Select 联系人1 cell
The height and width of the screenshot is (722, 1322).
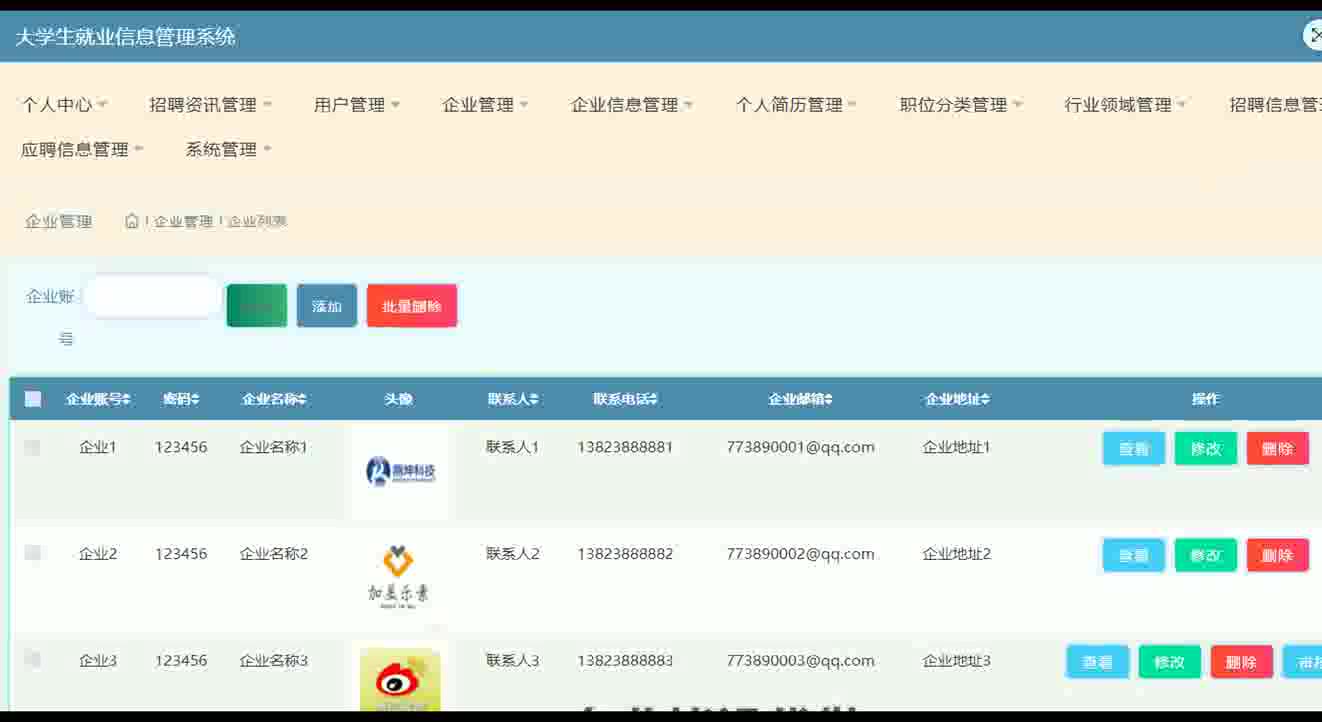(x=513, y=447)
